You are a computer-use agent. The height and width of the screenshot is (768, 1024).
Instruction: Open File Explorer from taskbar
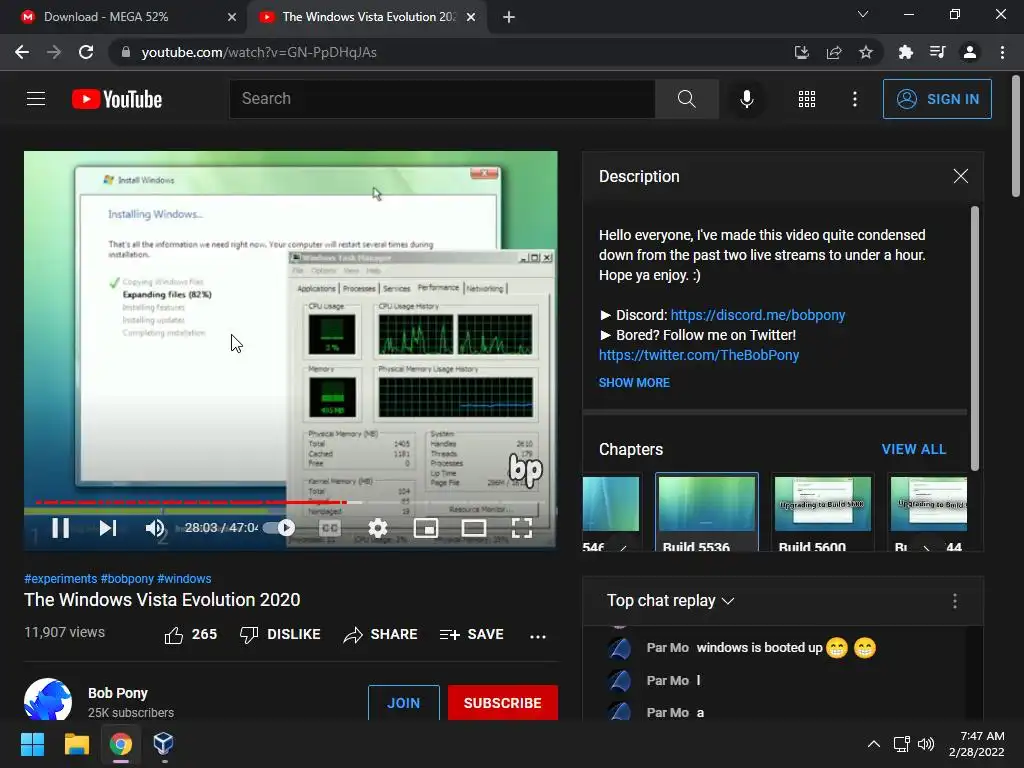click(x=76, y=744)
